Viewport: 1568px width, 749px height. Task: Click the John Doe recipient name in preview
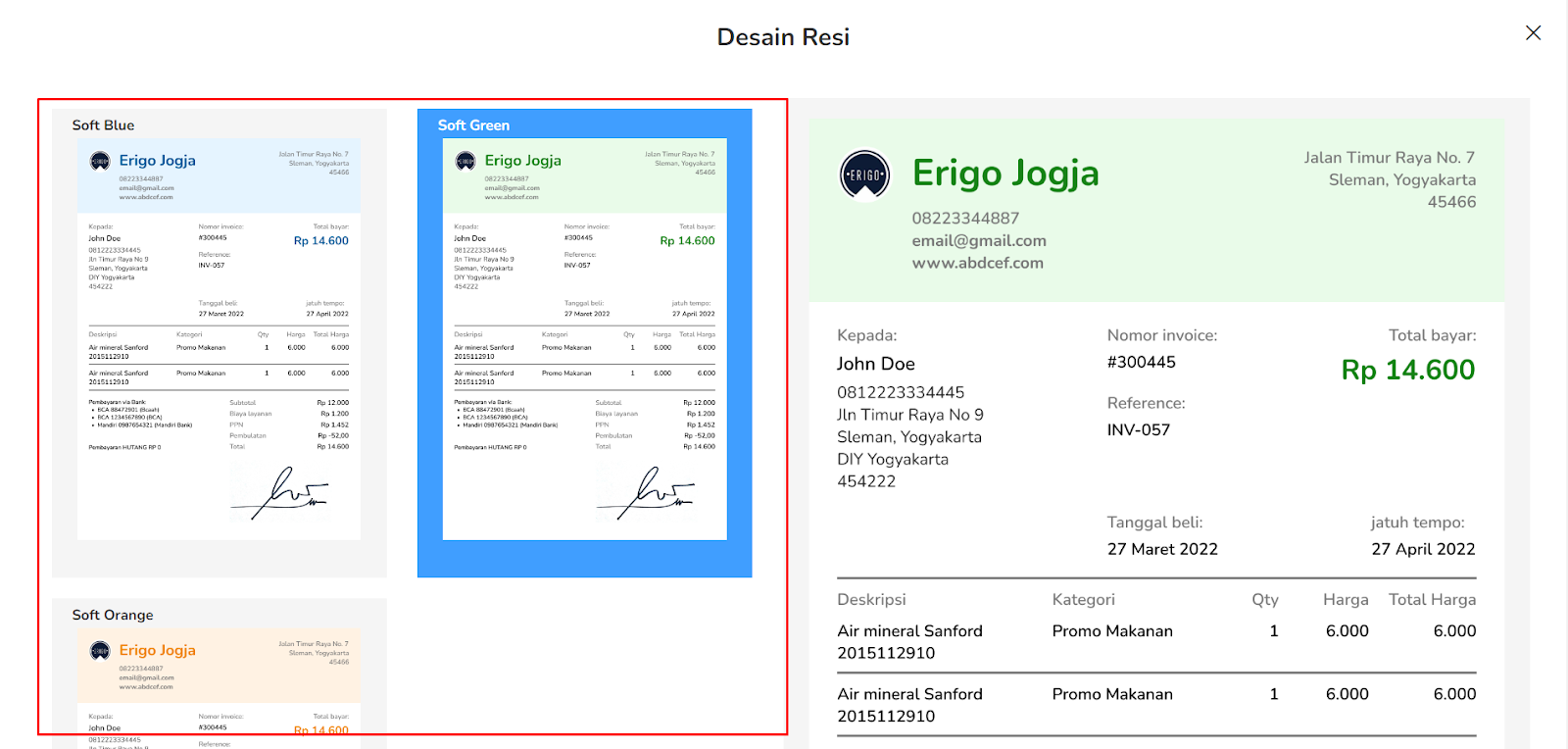[876, 364]
